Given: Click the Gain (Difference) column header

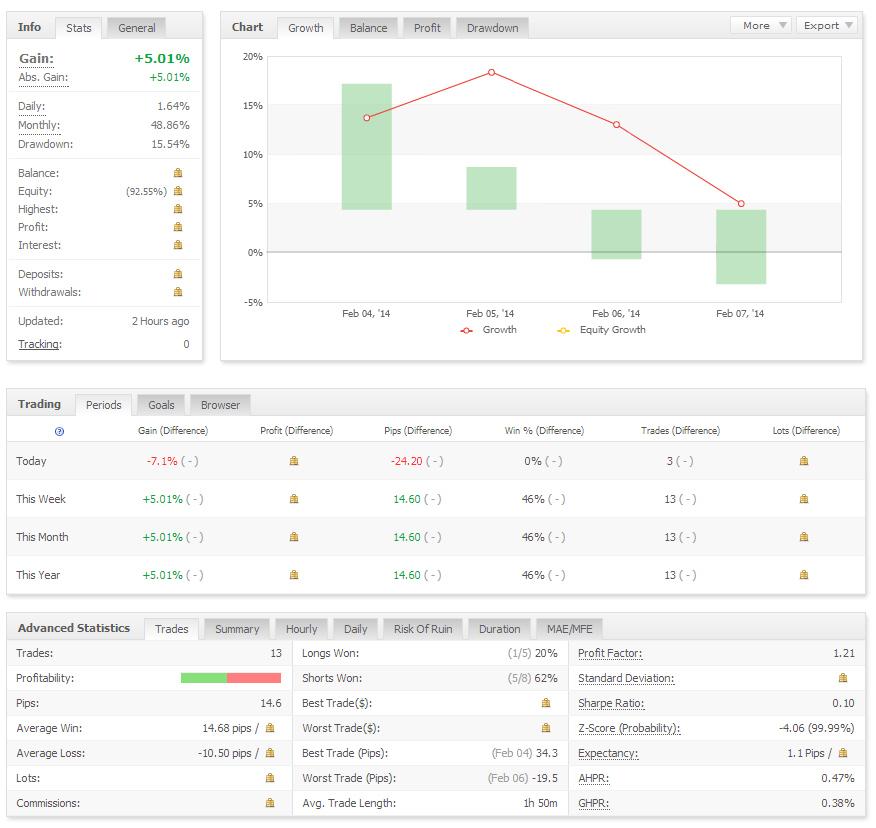Looking at the screenshot, I should (173, 431).
